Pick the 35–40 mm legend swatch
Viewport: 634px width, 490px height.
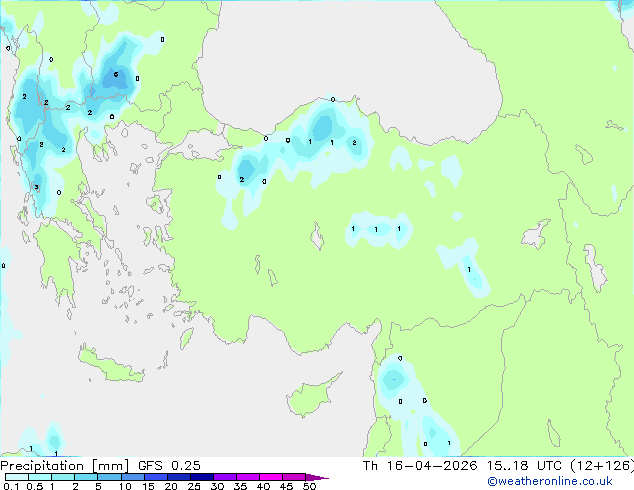coord(247,477)
